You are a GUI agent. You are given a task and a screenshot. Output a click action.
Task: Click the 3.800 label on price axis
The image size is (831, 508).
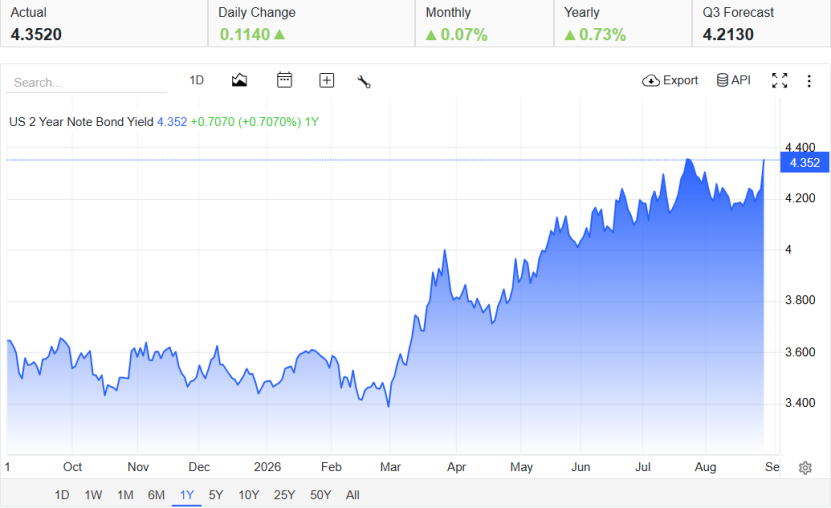pos(800,300)
